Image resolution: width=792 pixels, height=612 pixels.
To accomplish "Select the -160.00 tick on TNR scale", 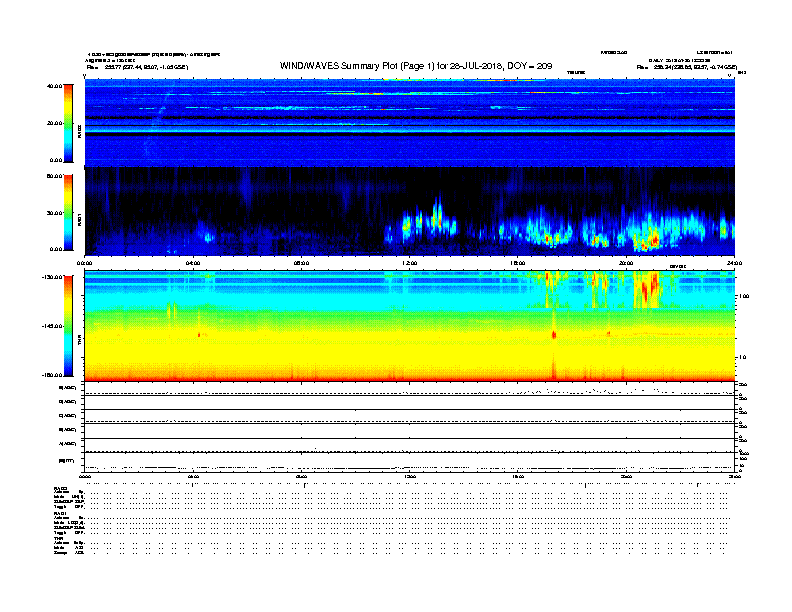I will point(52,375).
